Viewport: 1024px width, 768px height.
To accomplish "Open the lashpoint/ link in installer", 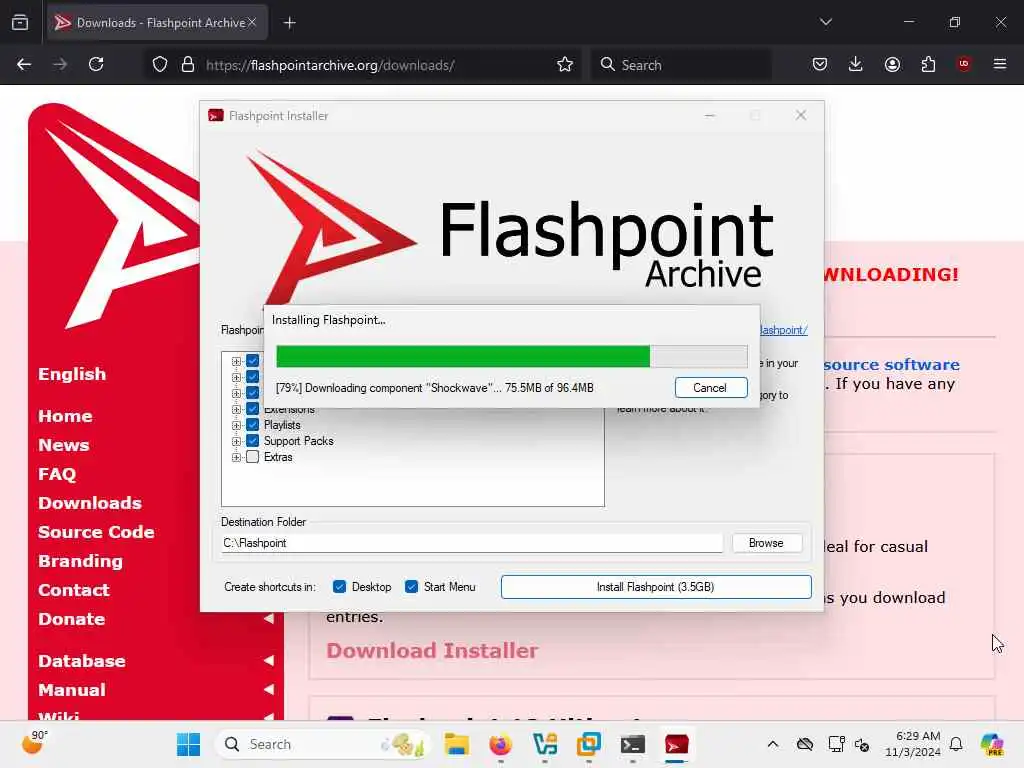I will click(784, 330).
